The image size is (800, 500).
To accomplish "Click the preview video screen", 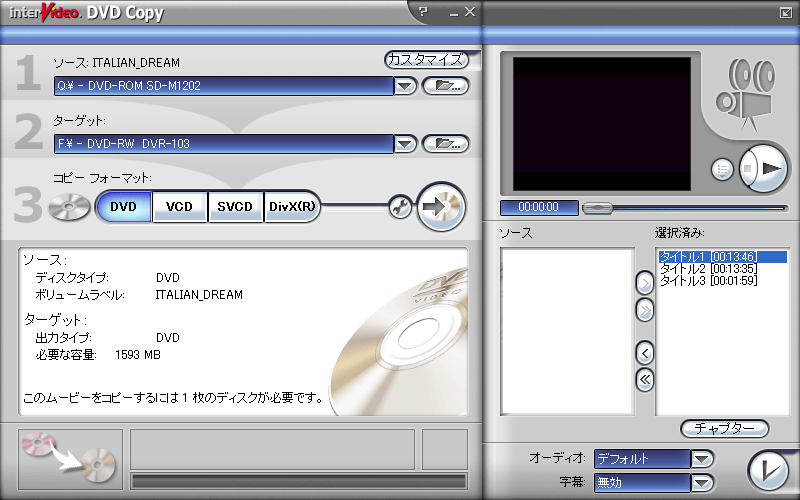I will 602,124.
